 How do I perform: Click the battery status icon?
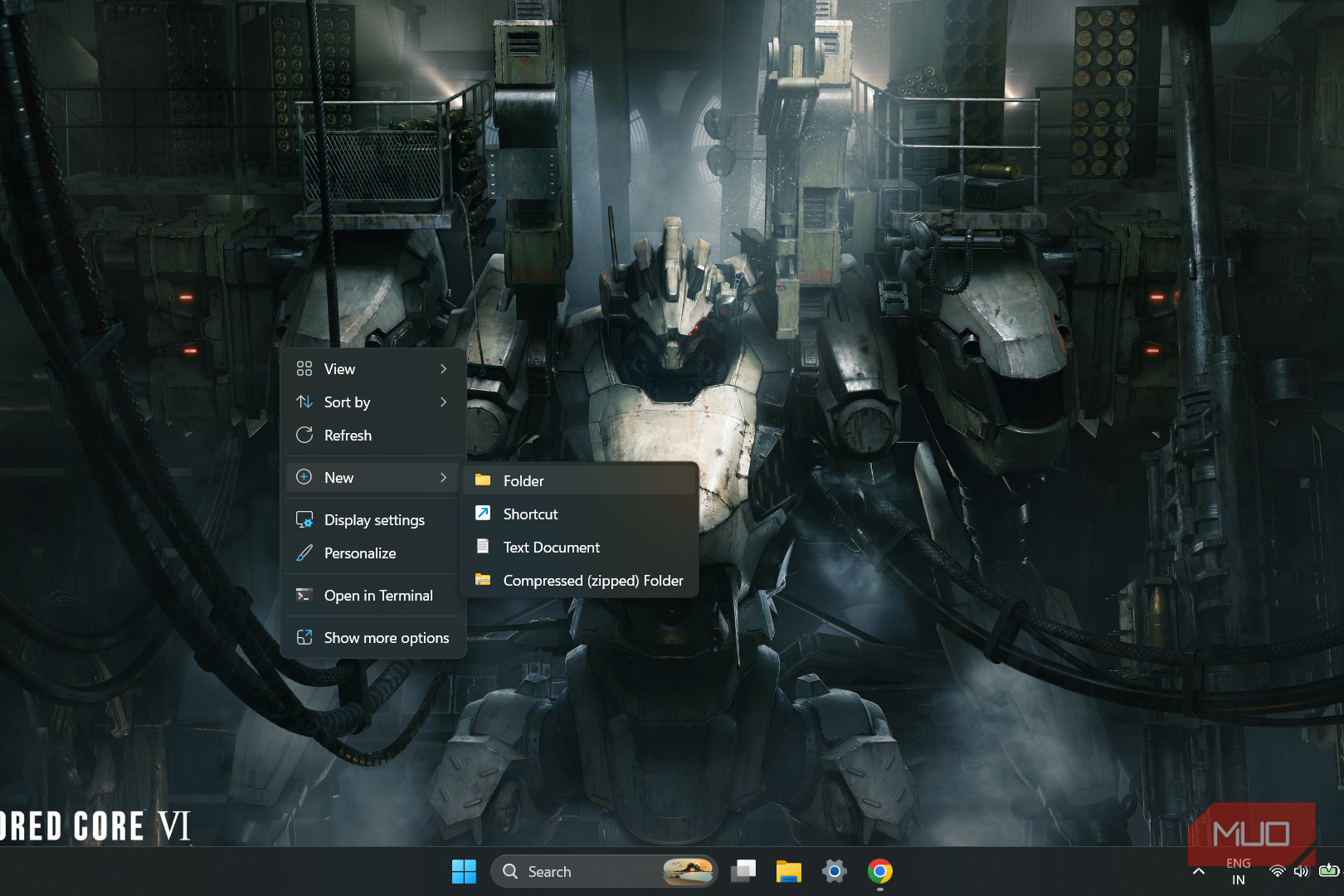pos(1329,870)
